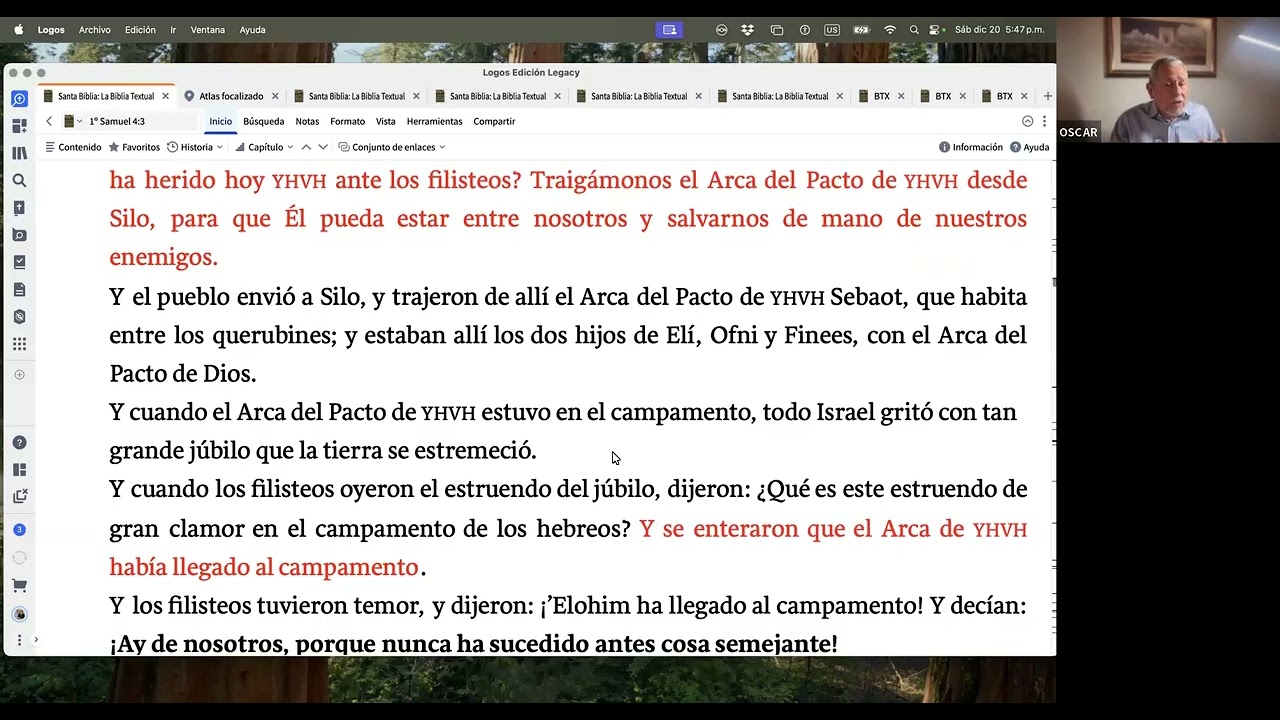Screen dimensions: 1280x720
Task: Collapse the toolbar with circled chevron
Action: [x=1027, y=121]
